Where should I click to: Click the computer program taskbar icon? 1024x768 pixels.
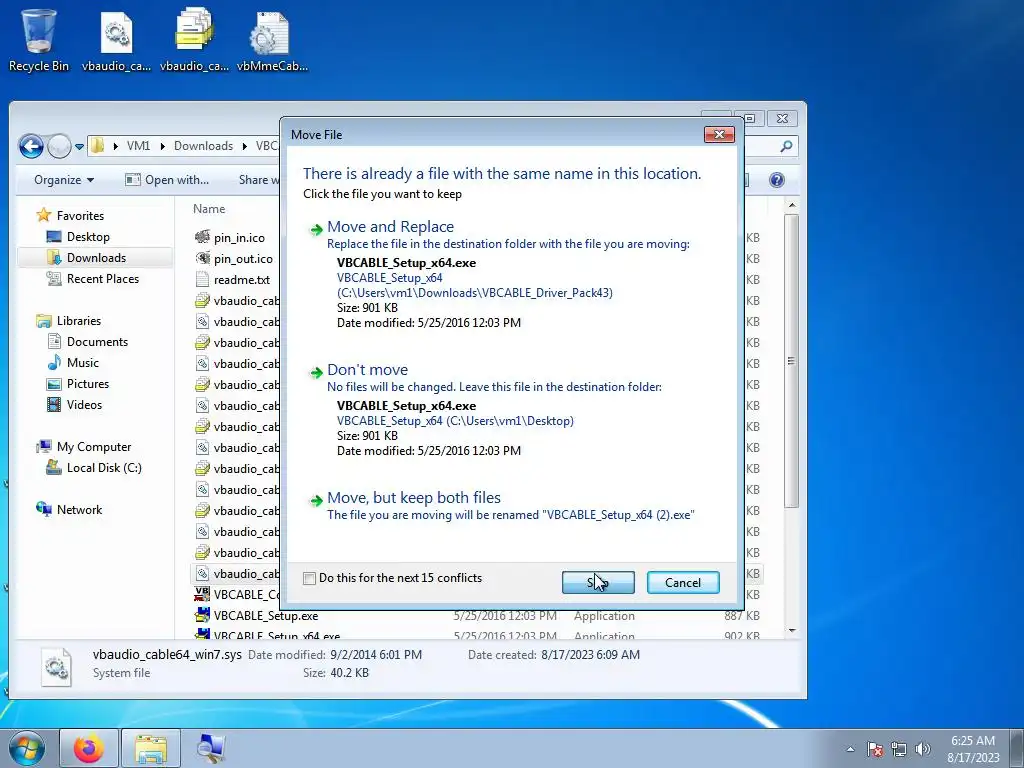tap(212, 748)
